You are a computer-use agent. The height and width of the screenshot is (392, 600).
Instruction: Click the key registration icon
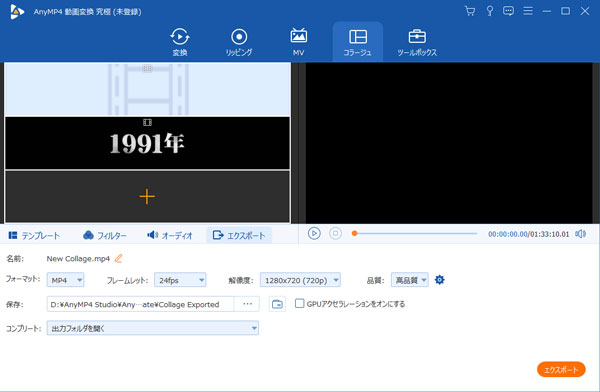(489, 11)
